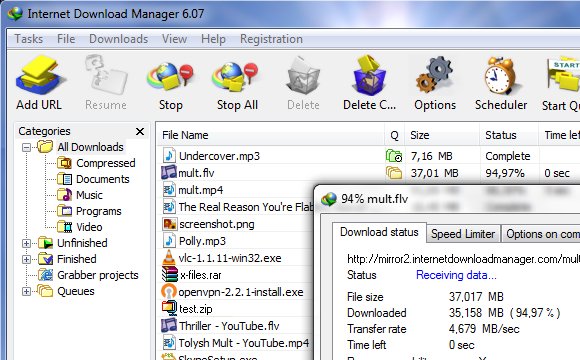This screenshot has height=360, width=580.
Task: Collapse the All Downloads tree node
Action: coord(26,147)
